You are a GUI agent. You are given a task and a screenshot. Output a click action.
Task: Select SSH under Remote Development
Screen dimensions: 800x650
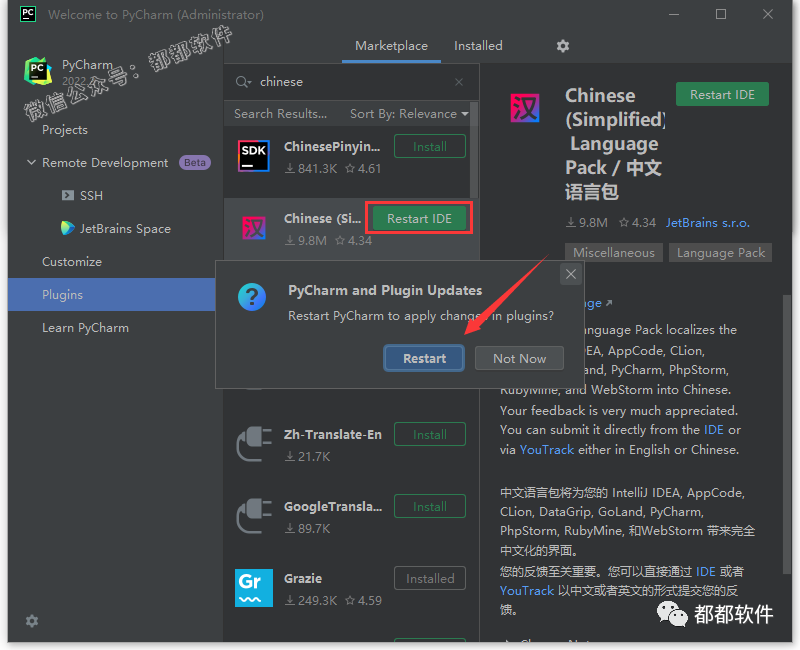(91, 195)
